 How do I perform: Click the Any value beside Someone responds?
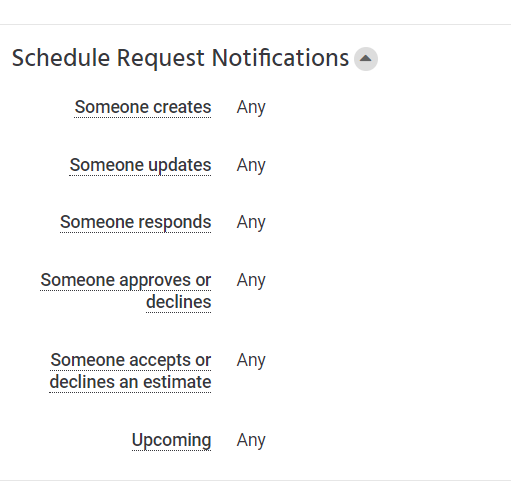click(x=251, y=222)
